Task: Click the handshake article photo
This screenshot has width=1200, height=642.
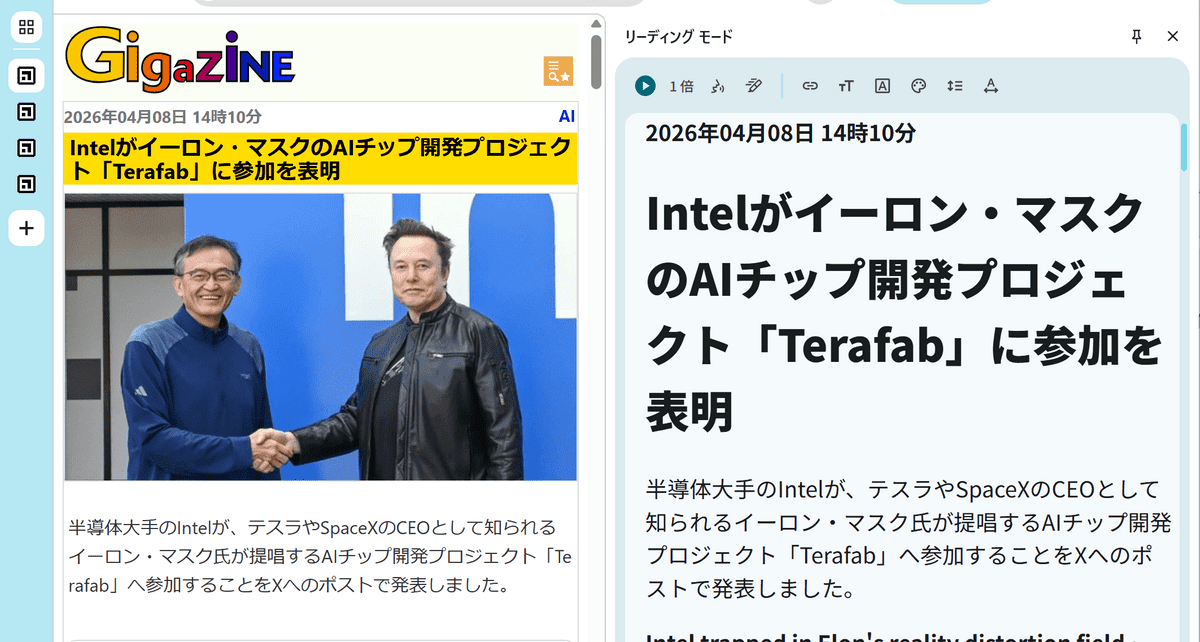Action: pyautogui.click(x=321, y=337)
